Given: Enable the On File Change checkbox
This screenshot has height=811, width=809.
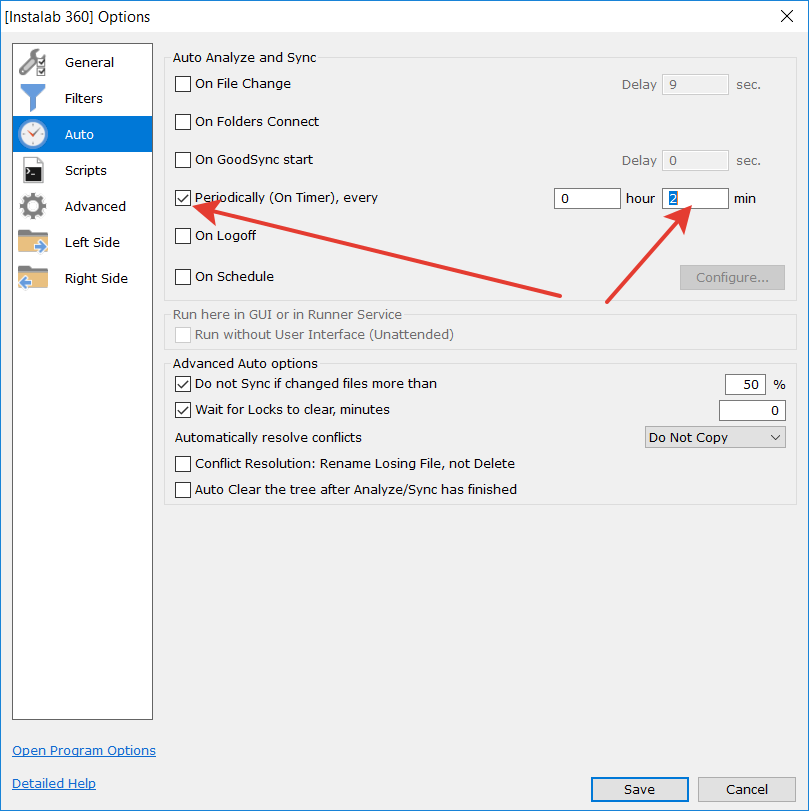Looking at the screenshot, I should click(183, 84).
